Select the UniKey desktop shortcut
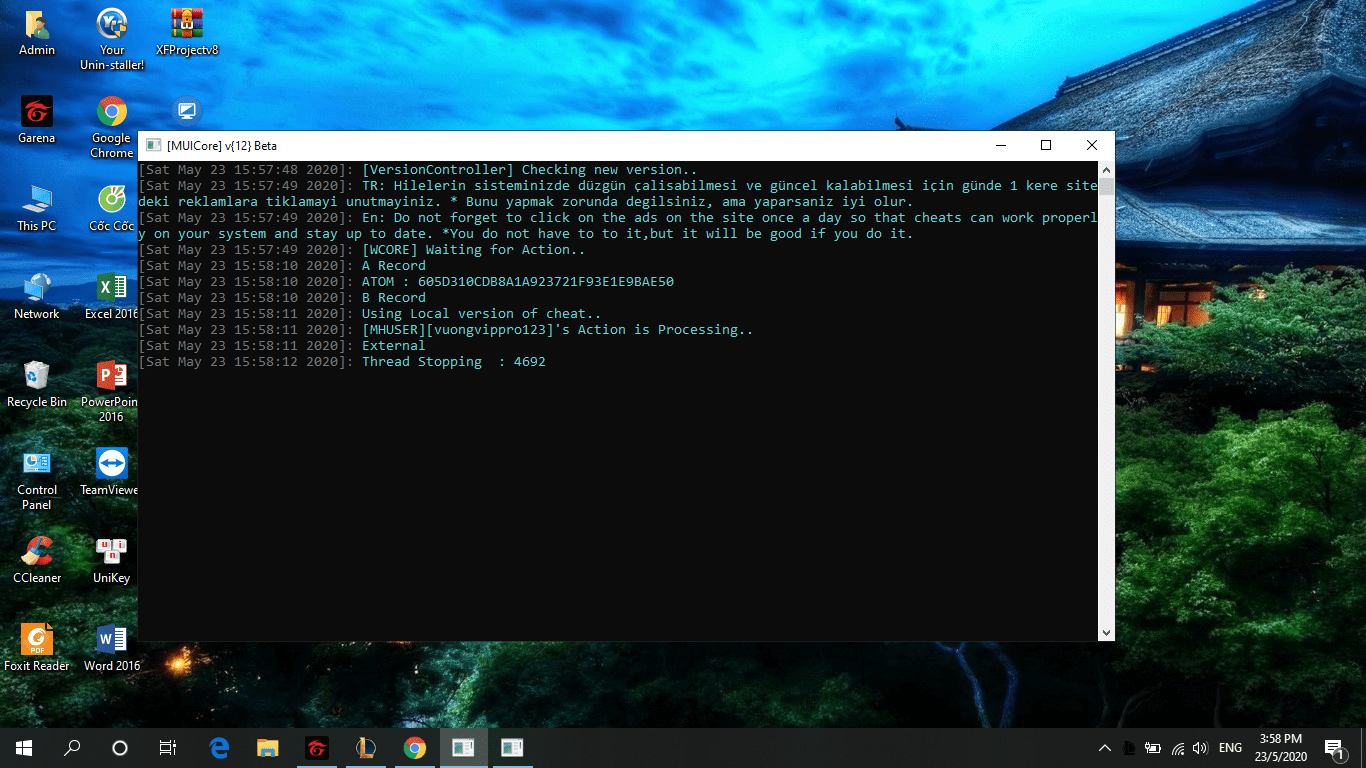This screenshot has height=768, width=1366. coord(112,560)
